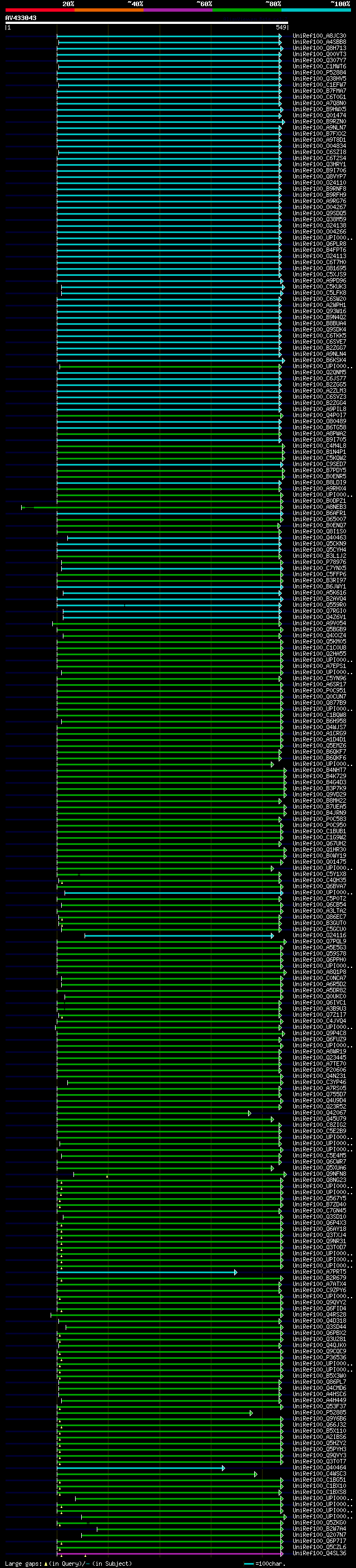356x1568 pixels.
Task: Select hit label UniRef100_Q01474
Action: click(x=319, y=116)
